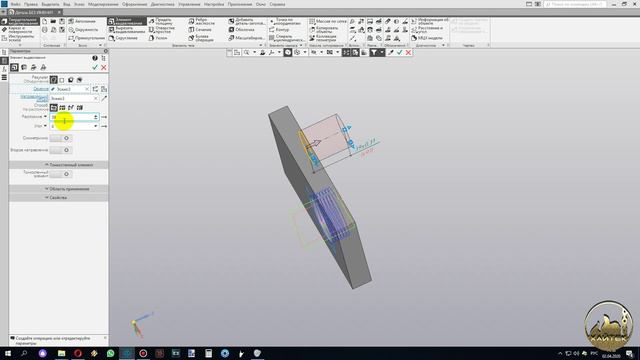Open the Справка menu

277,4
